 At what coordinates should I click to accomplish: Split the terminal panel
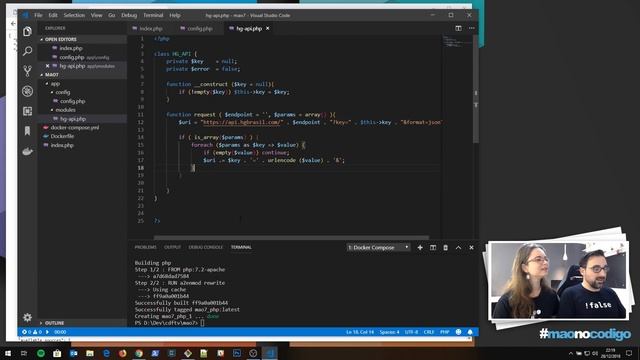pos(433,247)
